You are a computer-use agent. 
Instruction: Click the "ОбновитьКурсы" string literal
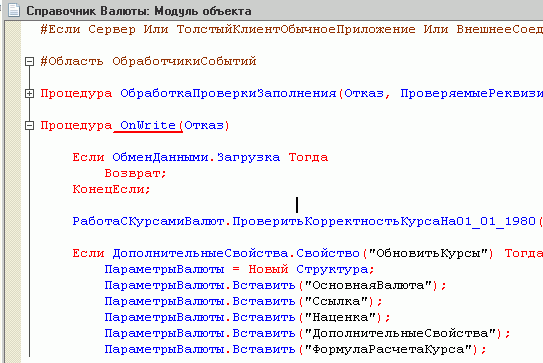428,254
